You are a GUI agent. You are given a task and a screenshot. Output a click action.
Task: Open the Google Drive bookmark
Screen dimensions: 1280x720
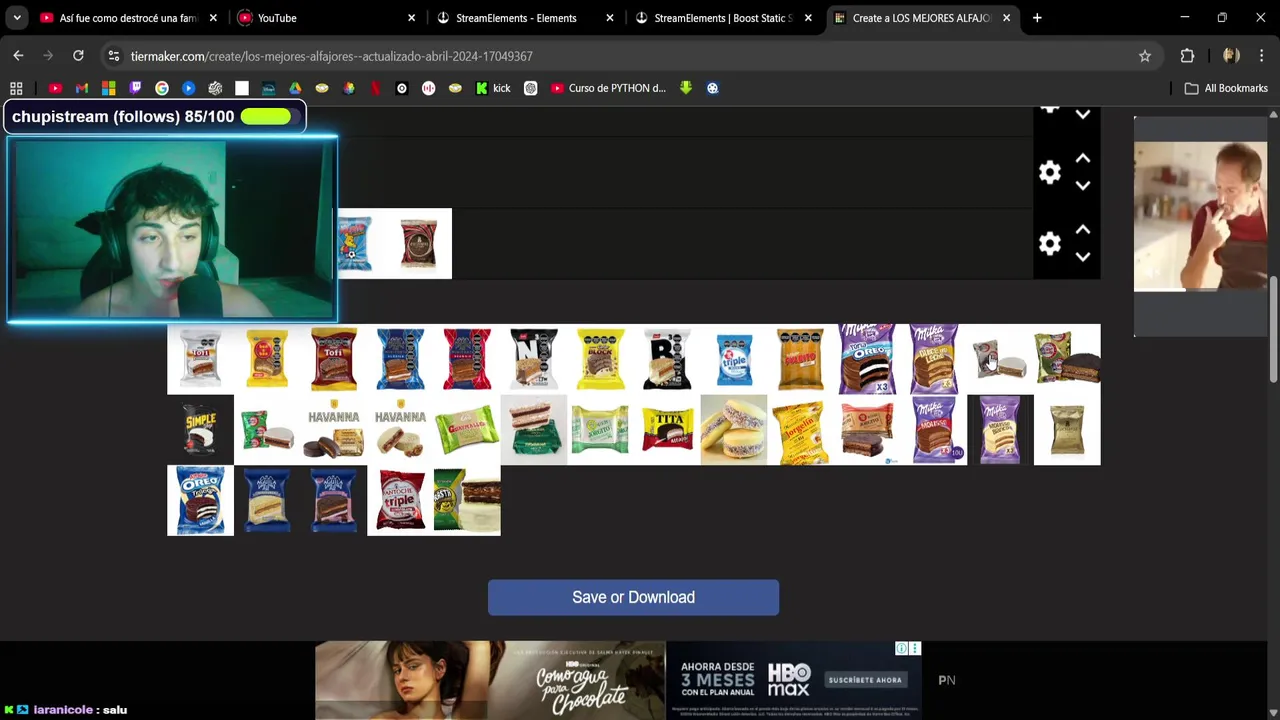pyautogui.click(x=295, y=88)
